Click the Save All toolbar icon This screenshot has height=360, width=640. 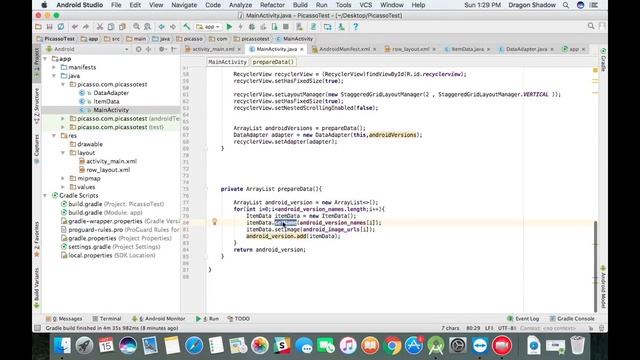tap(49, 27)
